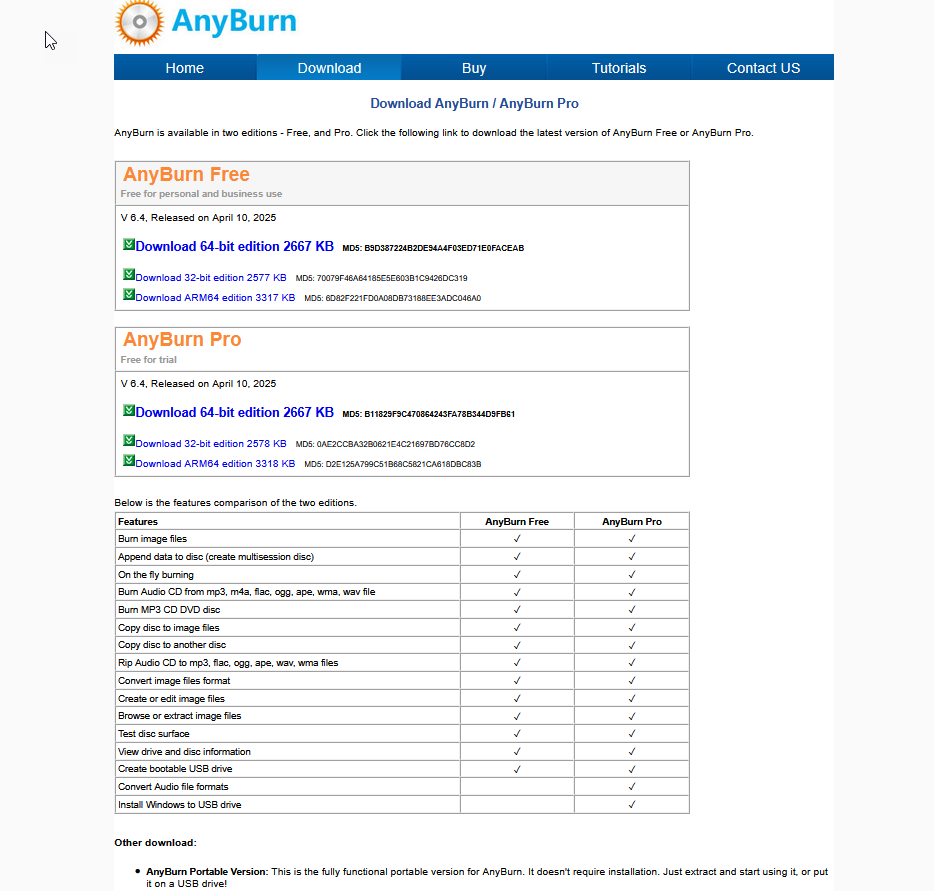Screen dimensions: 934x891
Task: Click Free checkmark for Create bootable USB drive
Action: click(517, 769)
